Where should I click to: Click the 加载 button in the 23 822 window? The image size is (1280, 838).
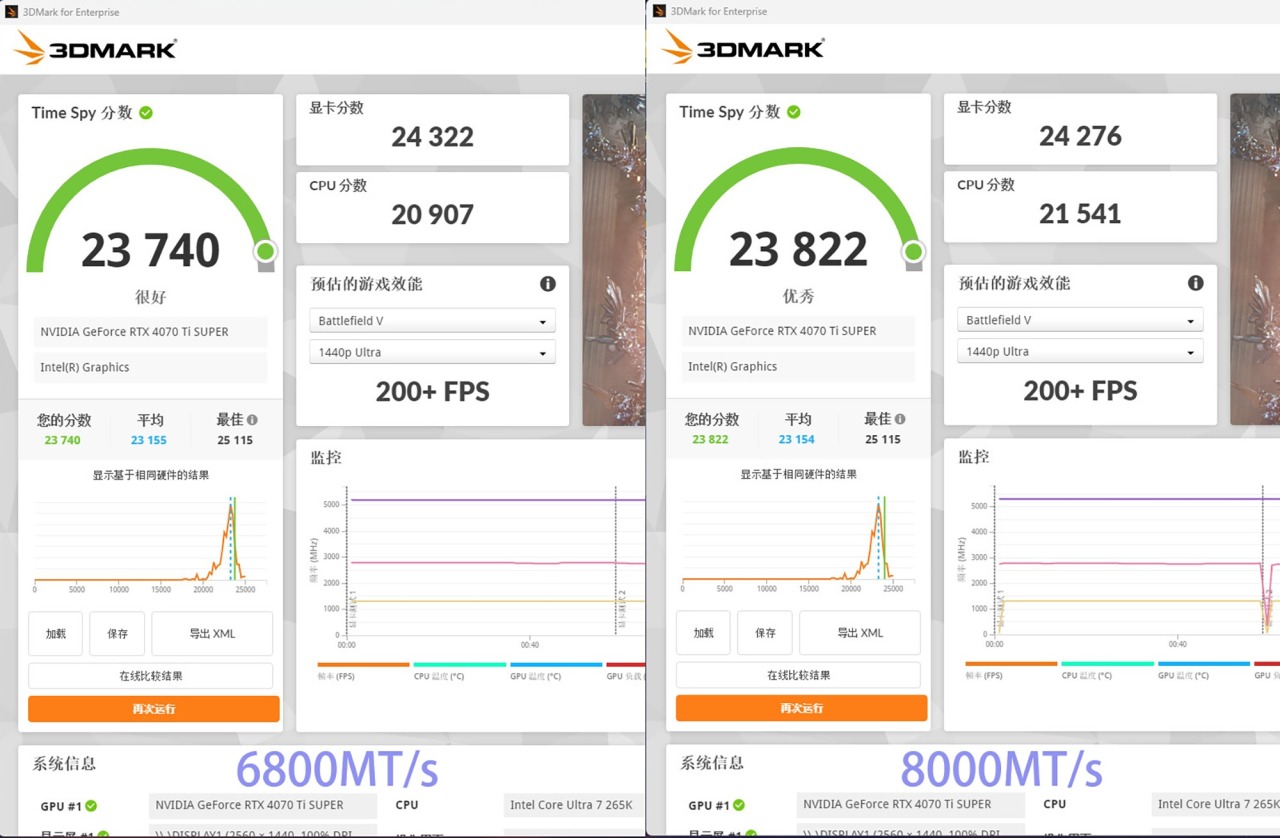point(704,633)
